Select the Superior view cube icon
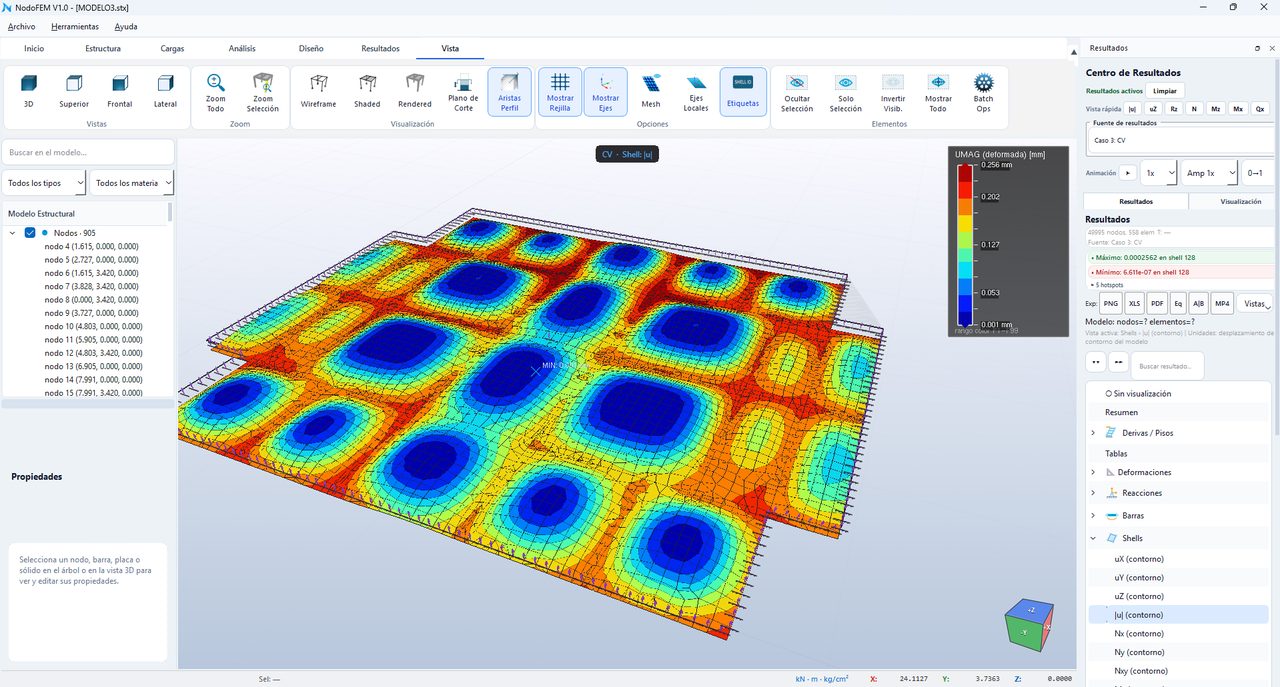 (74, 91)
